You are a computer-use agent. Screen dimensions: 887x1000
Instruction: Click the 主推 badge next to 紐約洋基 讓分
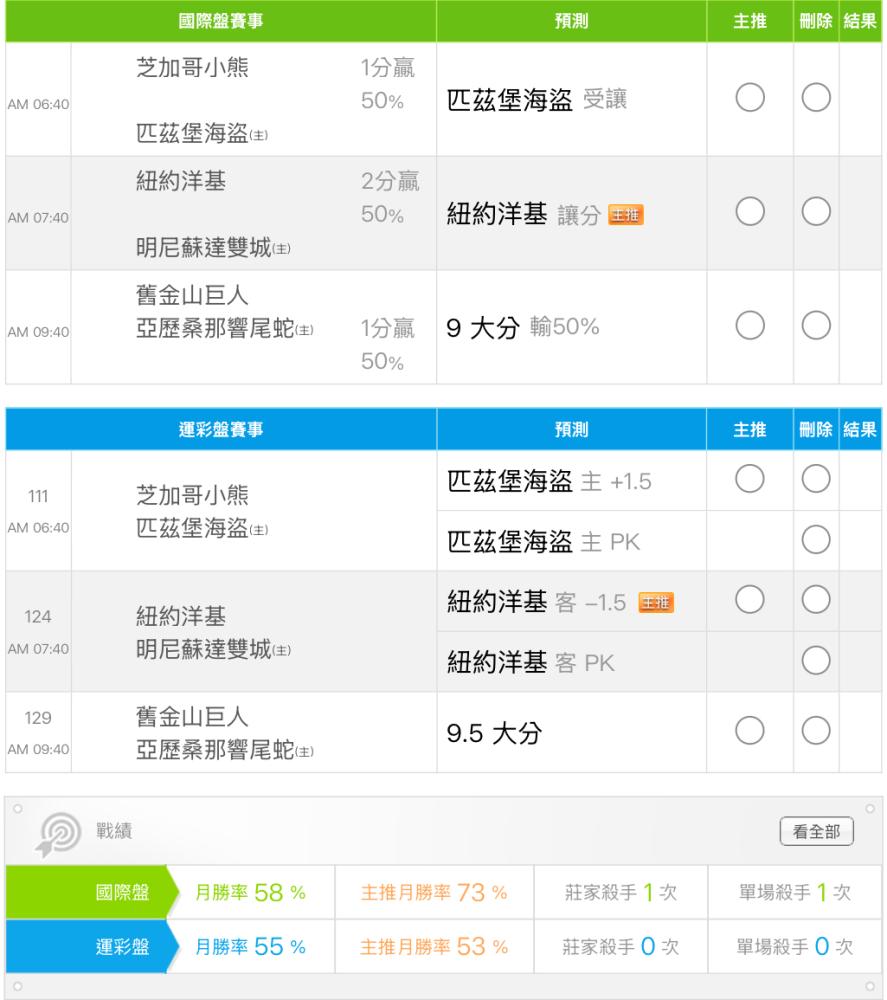click(626, 215)
